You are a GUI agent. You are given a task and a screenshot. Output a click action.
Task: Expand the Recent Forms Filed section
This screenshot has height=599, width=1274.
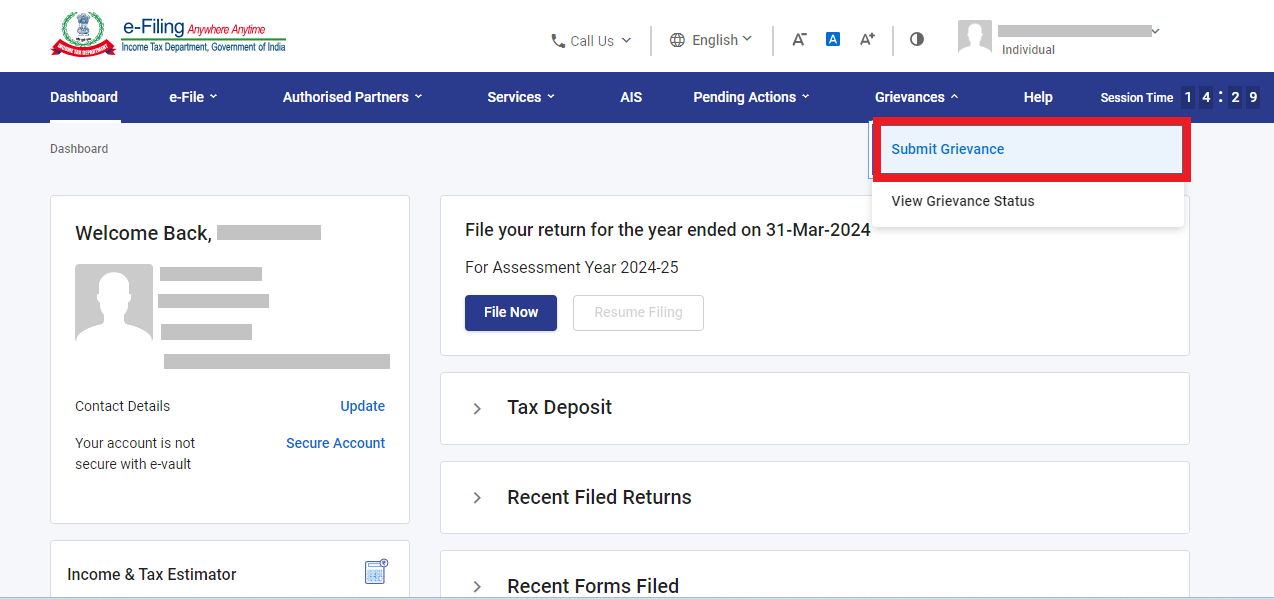coord(477,586)
